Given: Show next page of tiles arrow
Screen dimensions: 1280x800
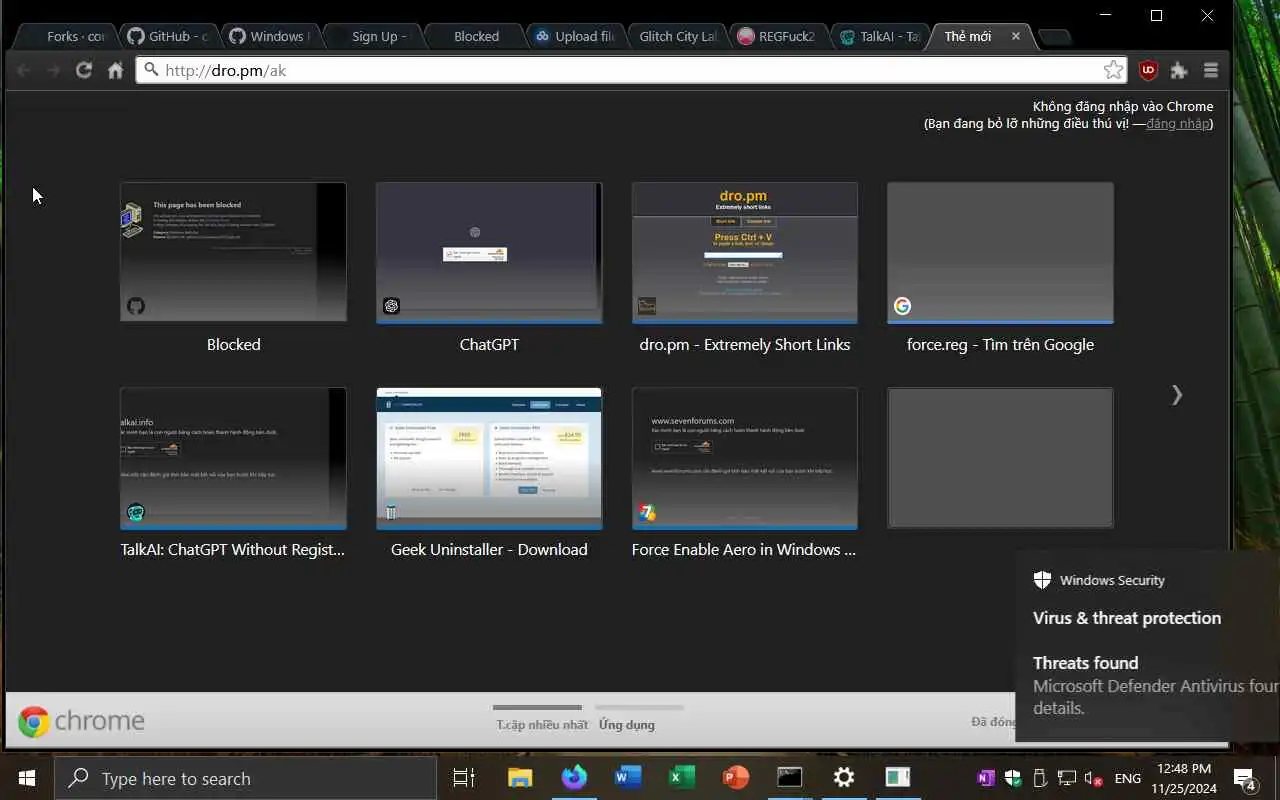Looking at the screenshot, I should point(1177,395).
